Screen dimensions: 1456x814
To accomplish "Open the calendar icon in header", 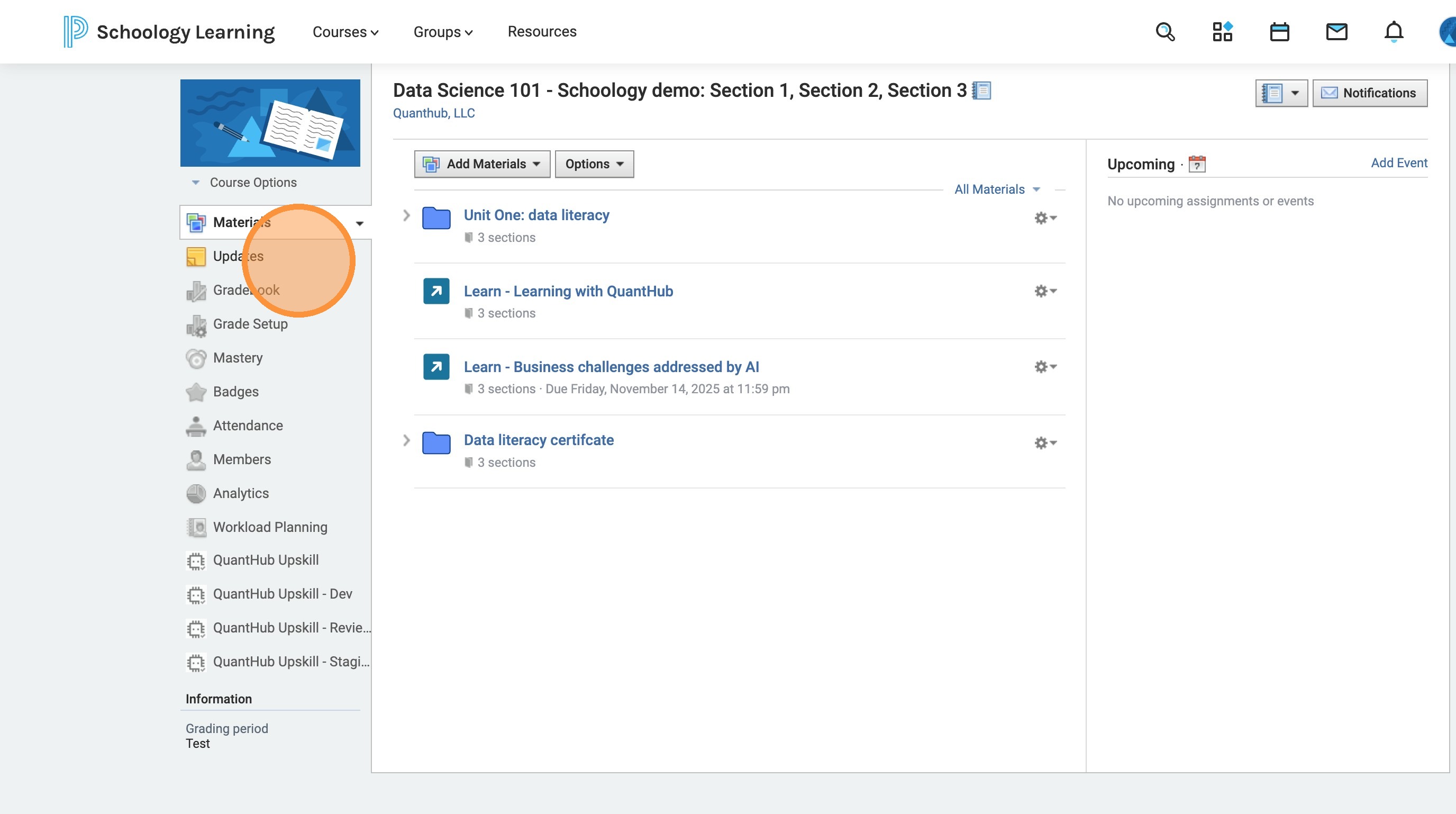I will (x=1279, y=32).
